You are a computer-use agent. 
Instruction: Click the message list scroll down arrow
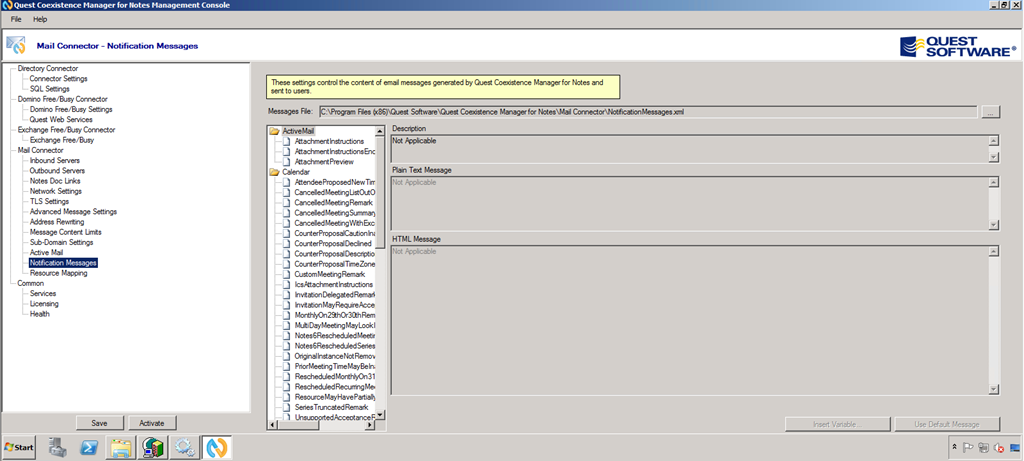coord(381,415)
